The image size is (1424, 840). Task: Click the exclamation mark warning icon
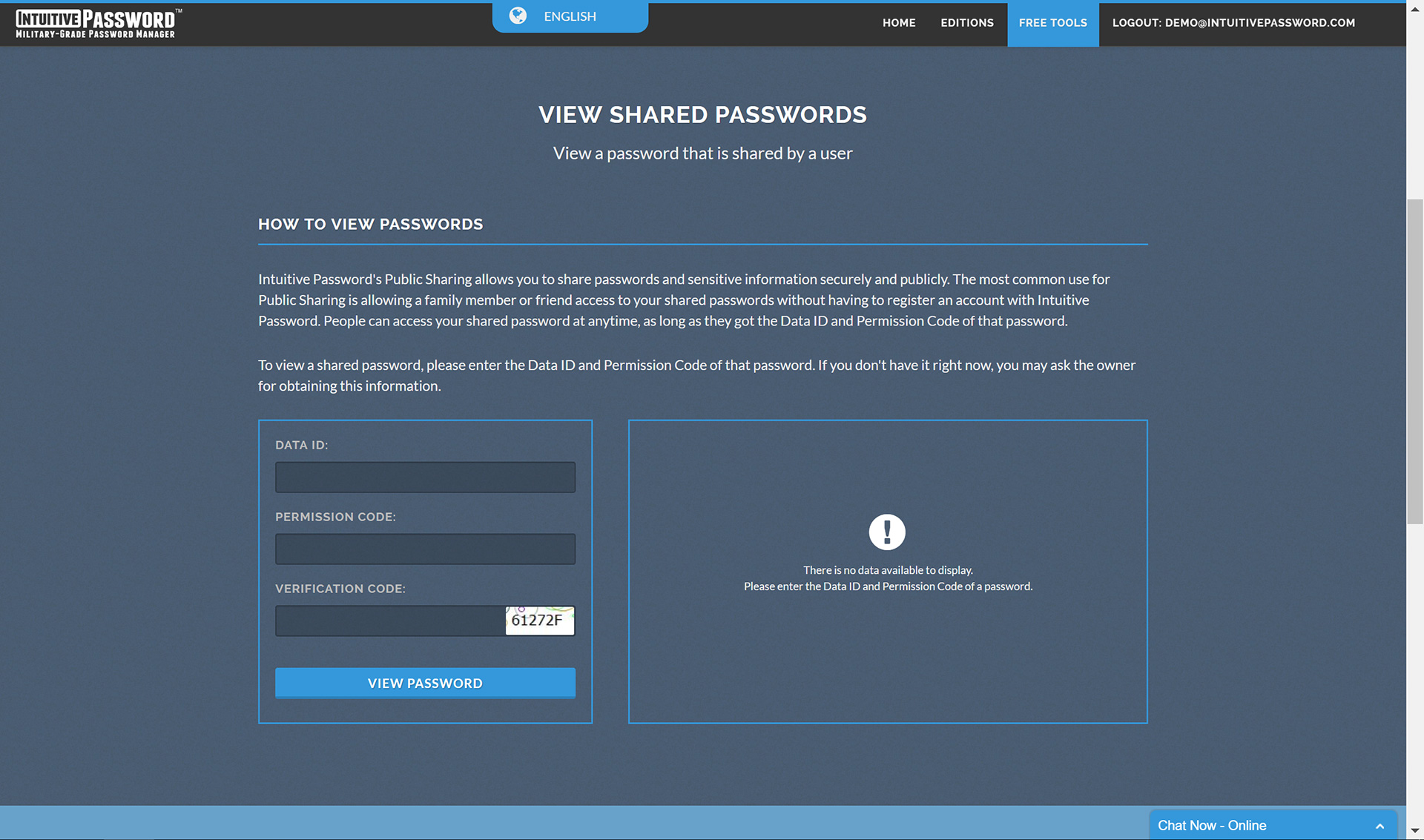click(887, 532)
